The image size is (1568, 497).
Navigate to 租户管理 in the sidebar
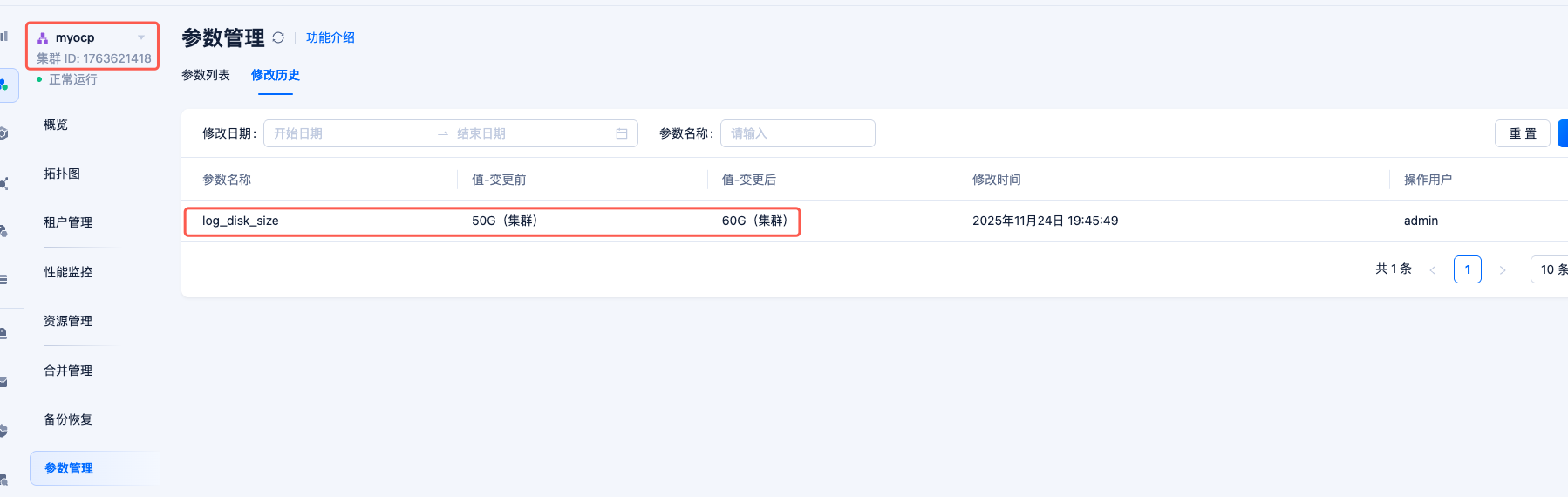pos(68,222)
